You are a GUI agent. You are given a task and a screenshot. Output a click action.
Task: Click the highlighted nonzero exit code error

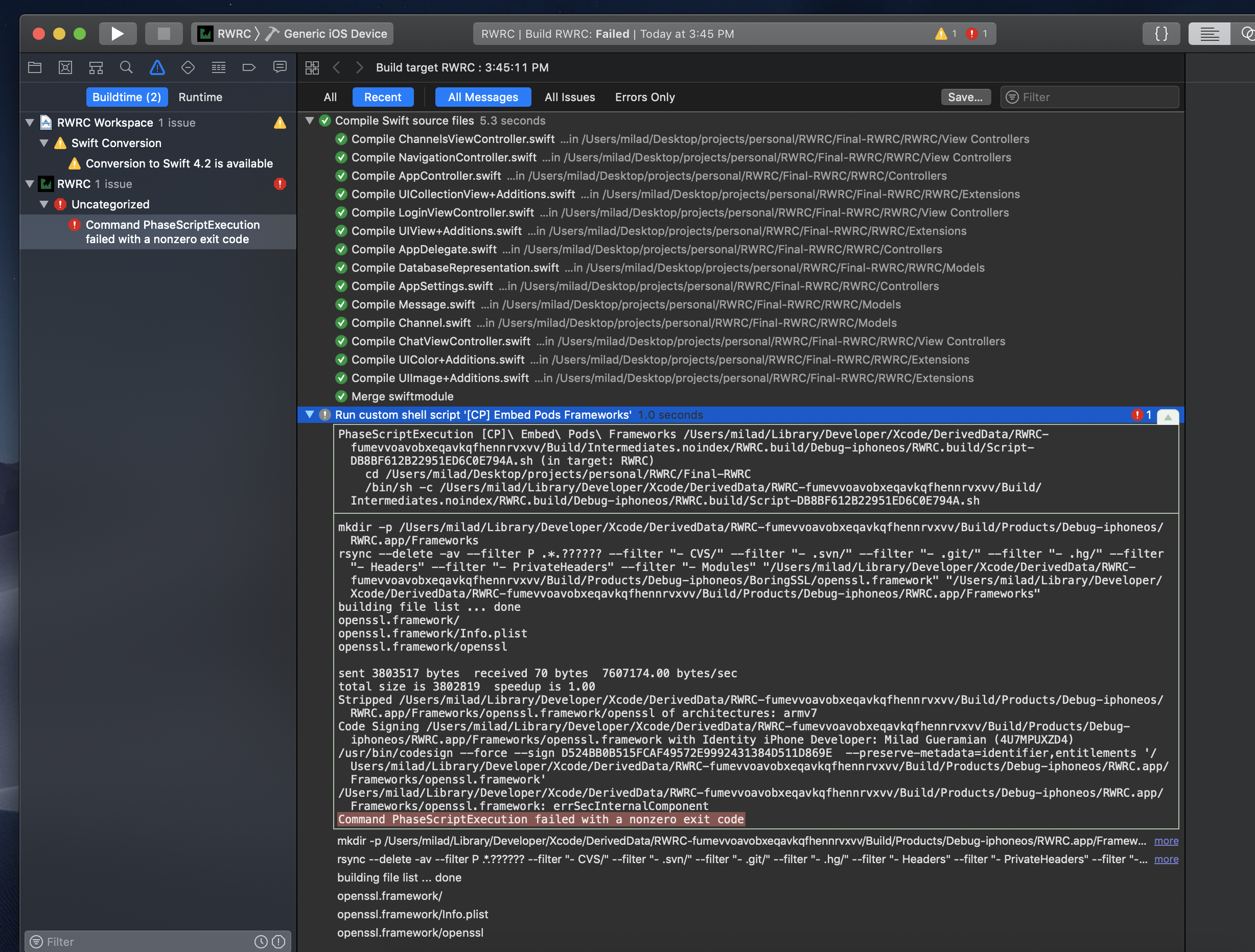[541, 819]
